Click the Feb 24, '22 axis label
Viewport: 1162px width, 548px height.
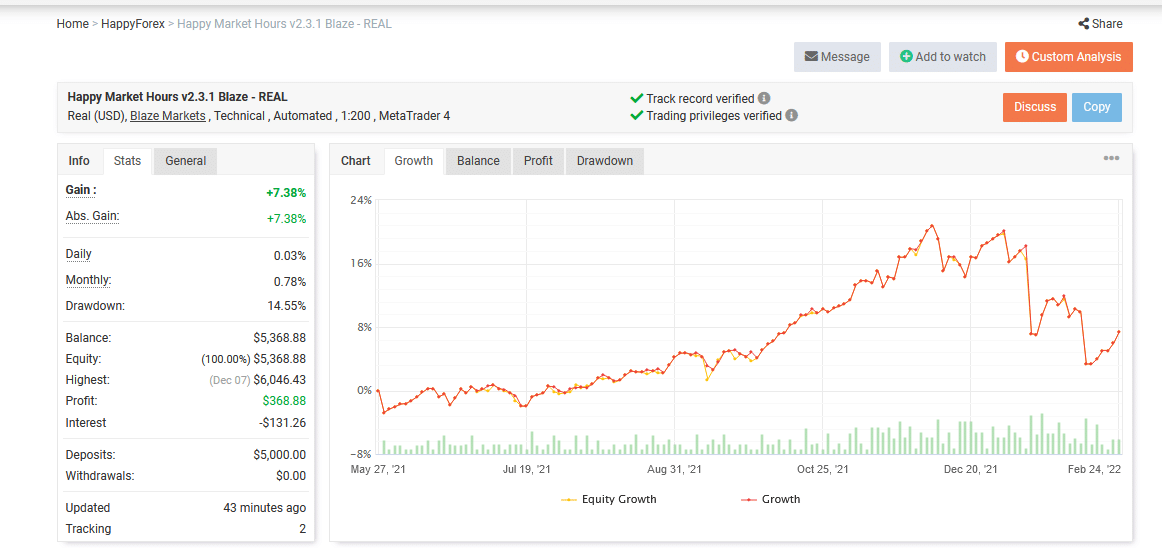click(1094, 469)
